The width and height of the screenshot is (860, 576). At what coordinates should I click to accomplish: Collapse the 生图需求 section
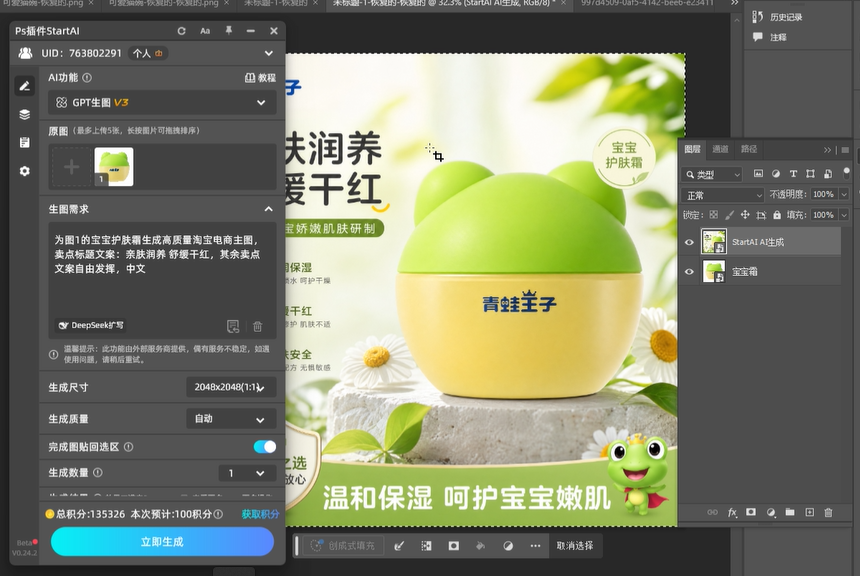click(268, 209)
